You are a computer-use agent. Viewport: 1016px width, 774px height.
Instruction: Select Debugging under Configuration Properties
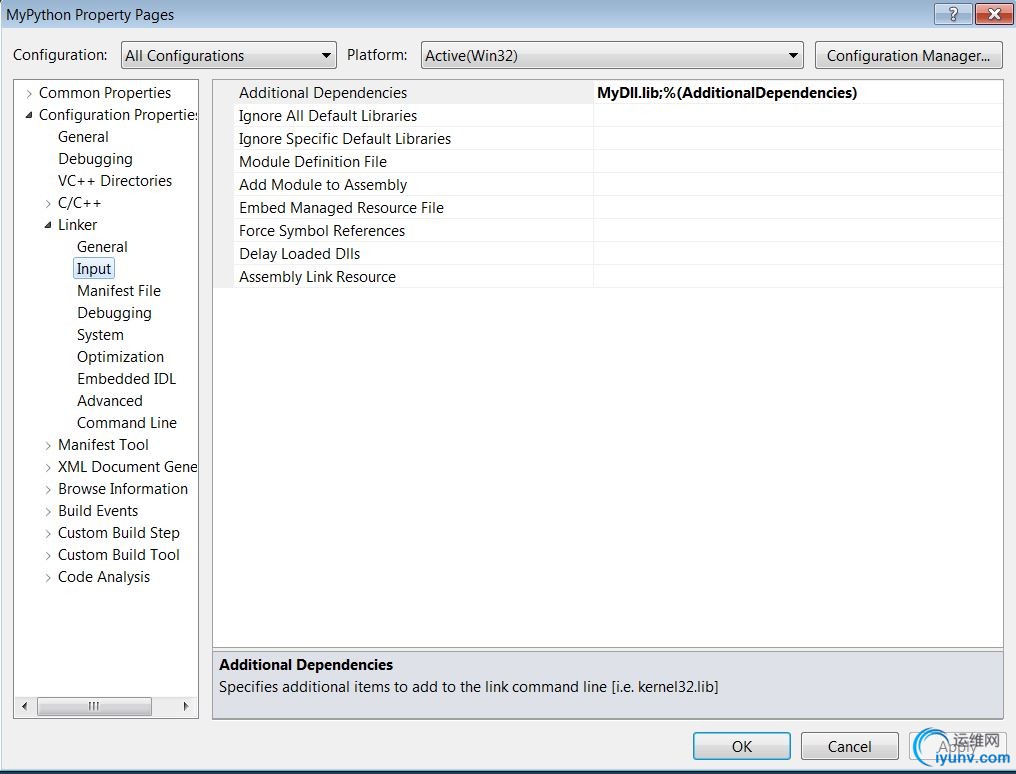[x=95, y=159]
